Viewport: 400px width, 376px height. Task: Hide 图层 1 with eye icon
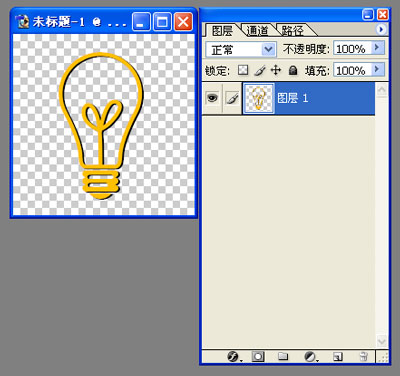212,98
